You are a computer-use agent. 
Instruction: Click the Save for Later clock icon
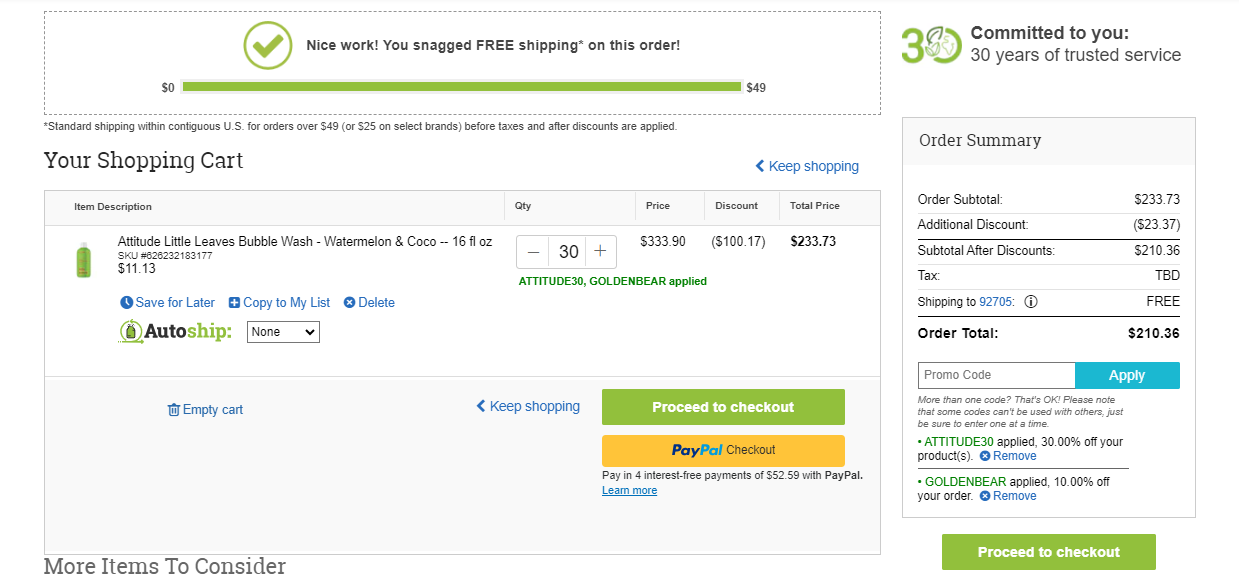[x=126, y=303]
